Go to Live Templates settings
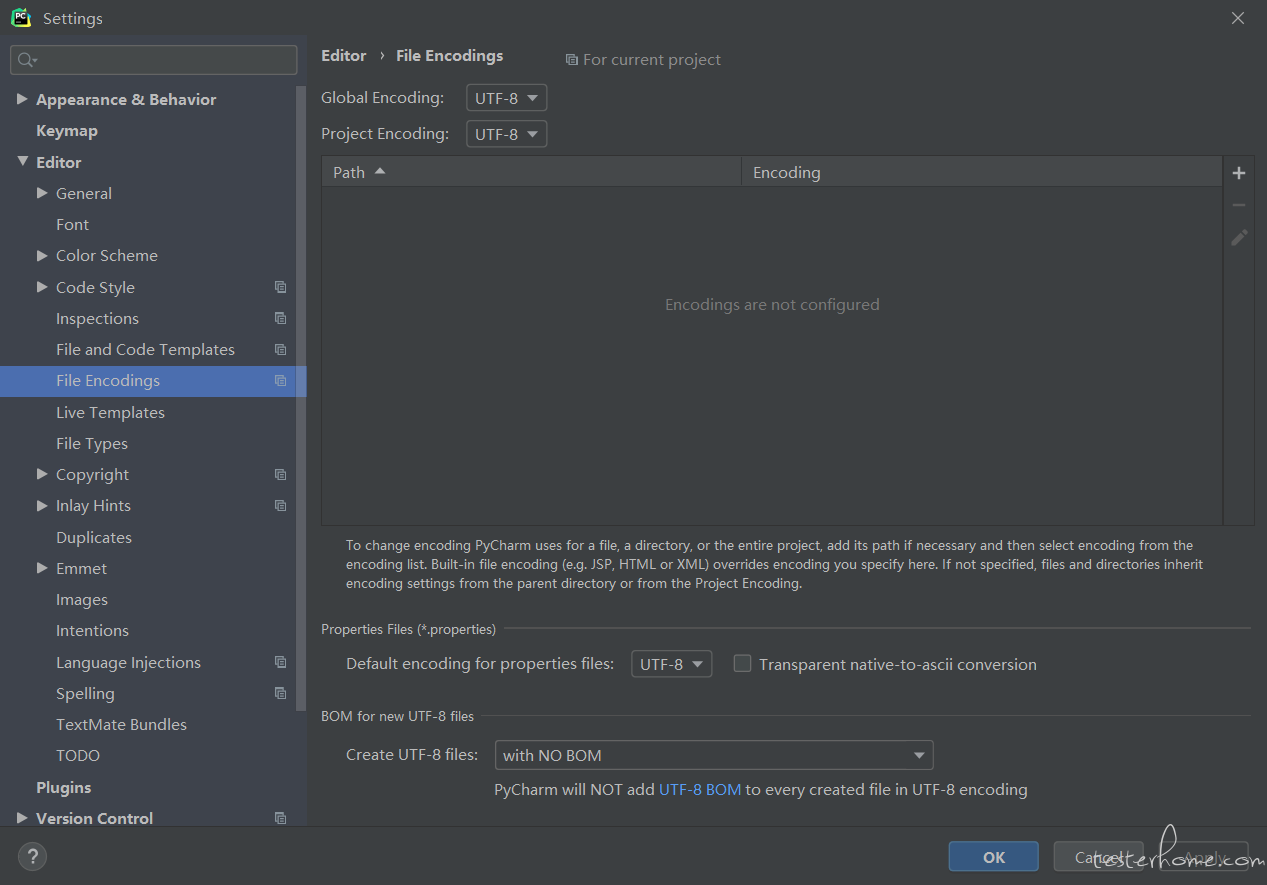This screenshot has height=885, width=1267. tap(110, 413)
